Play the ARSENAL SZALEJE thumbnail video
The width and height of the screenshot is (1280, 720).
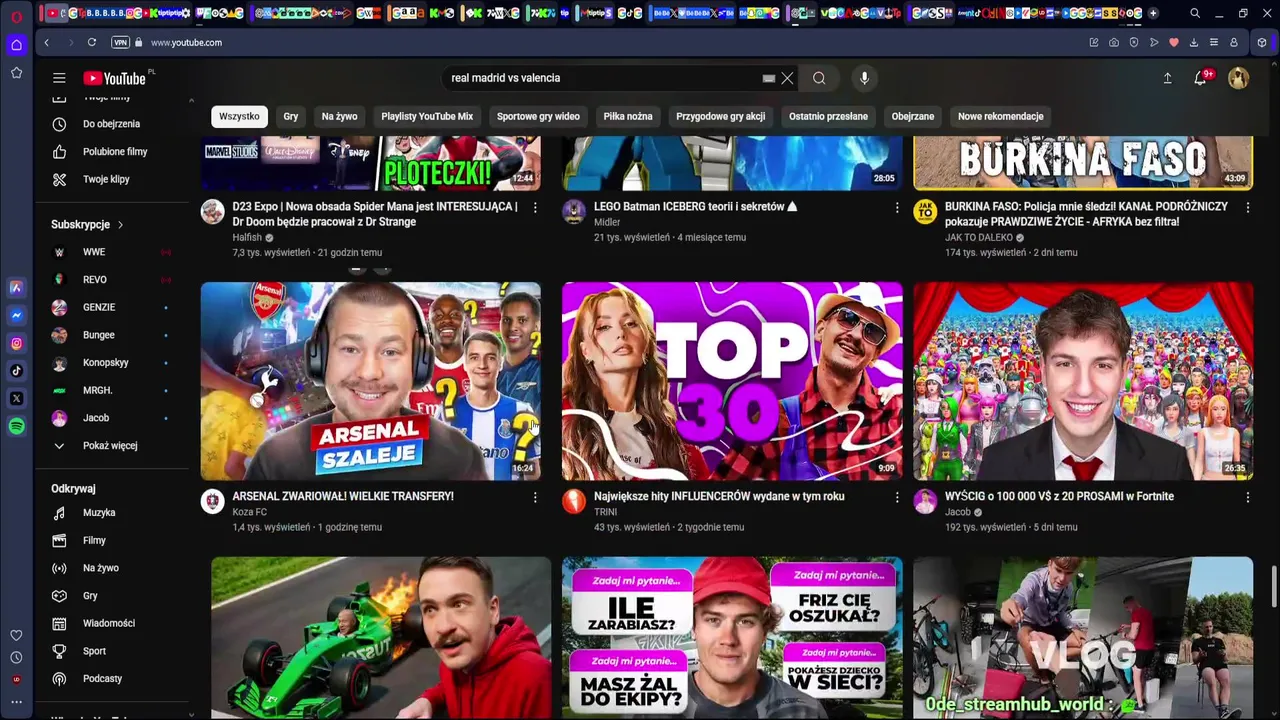371,381
